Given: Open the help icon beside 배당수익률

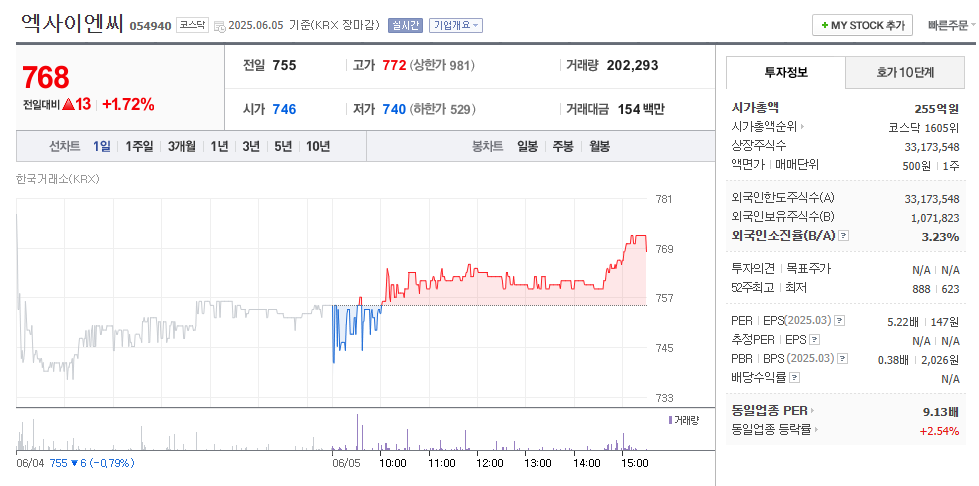Looking at the screenshot, I should coord(794,377).
